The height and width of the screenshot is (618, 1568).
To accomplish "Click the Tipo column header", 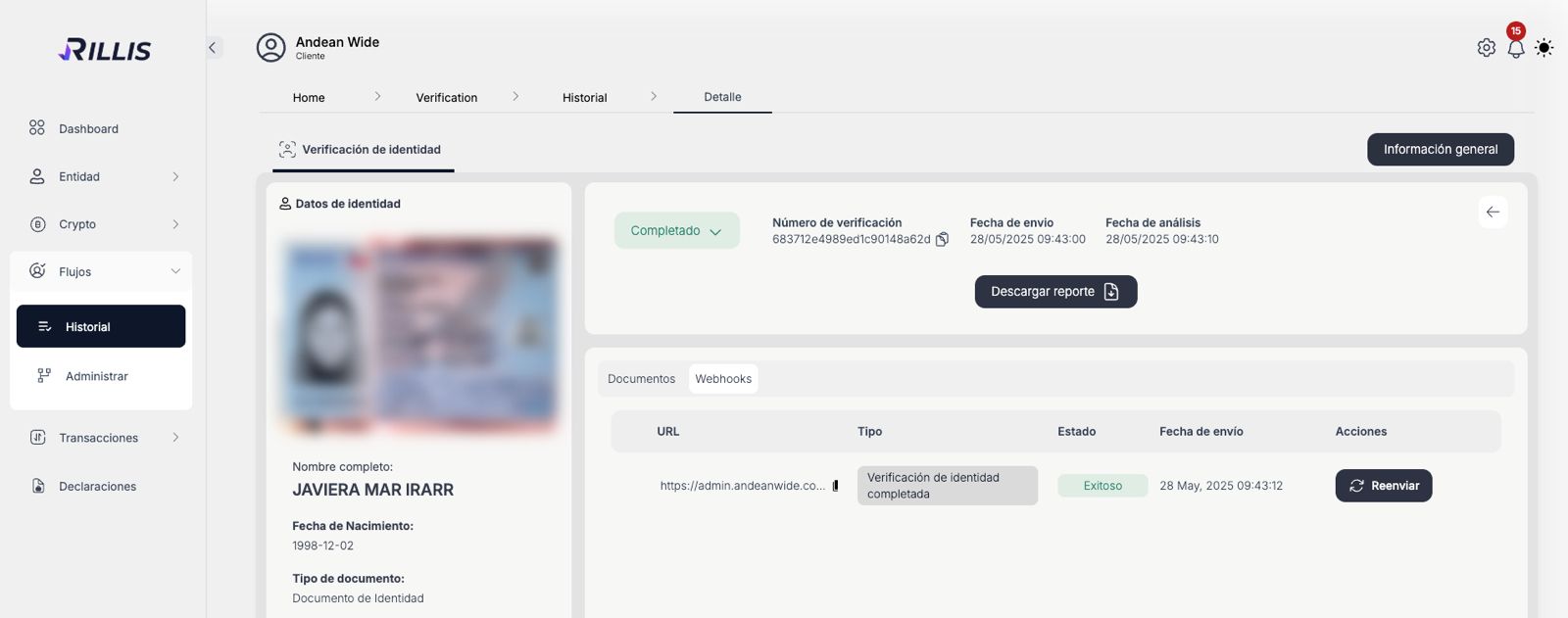I will click(x=870, y=432).
